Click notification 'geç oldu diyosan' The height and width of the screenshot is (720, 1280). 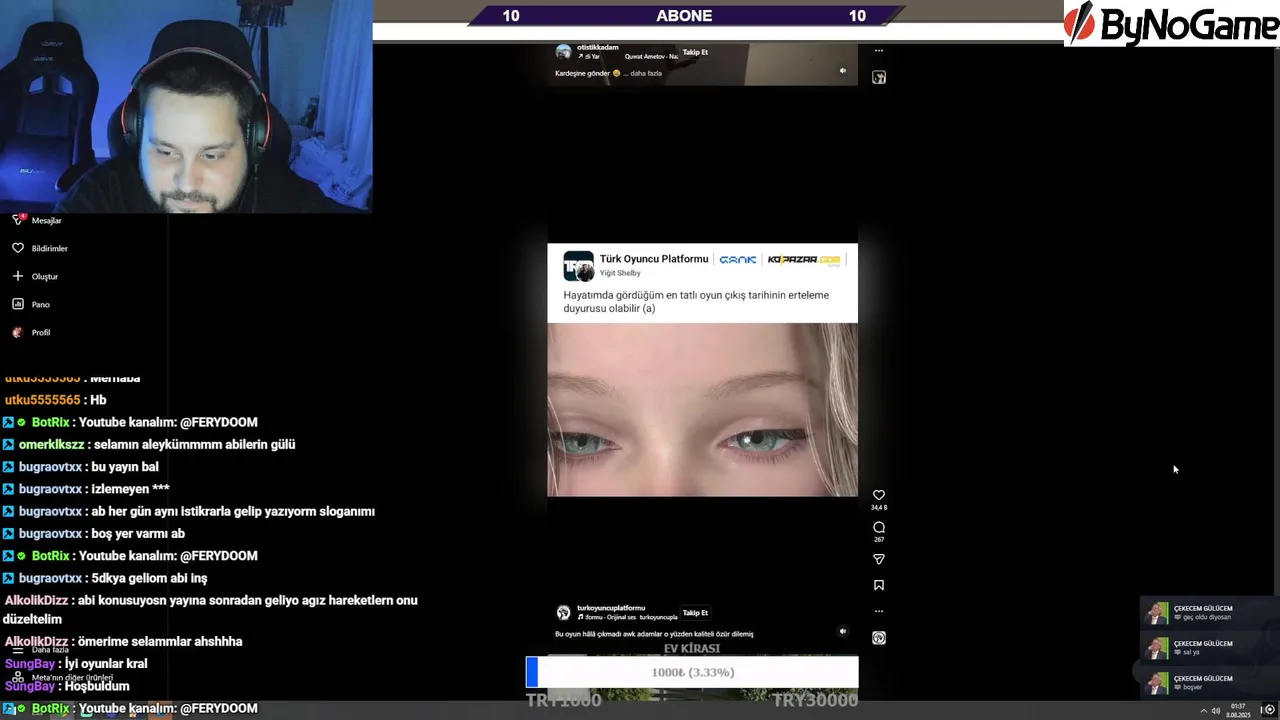[x=1207, y=617]
